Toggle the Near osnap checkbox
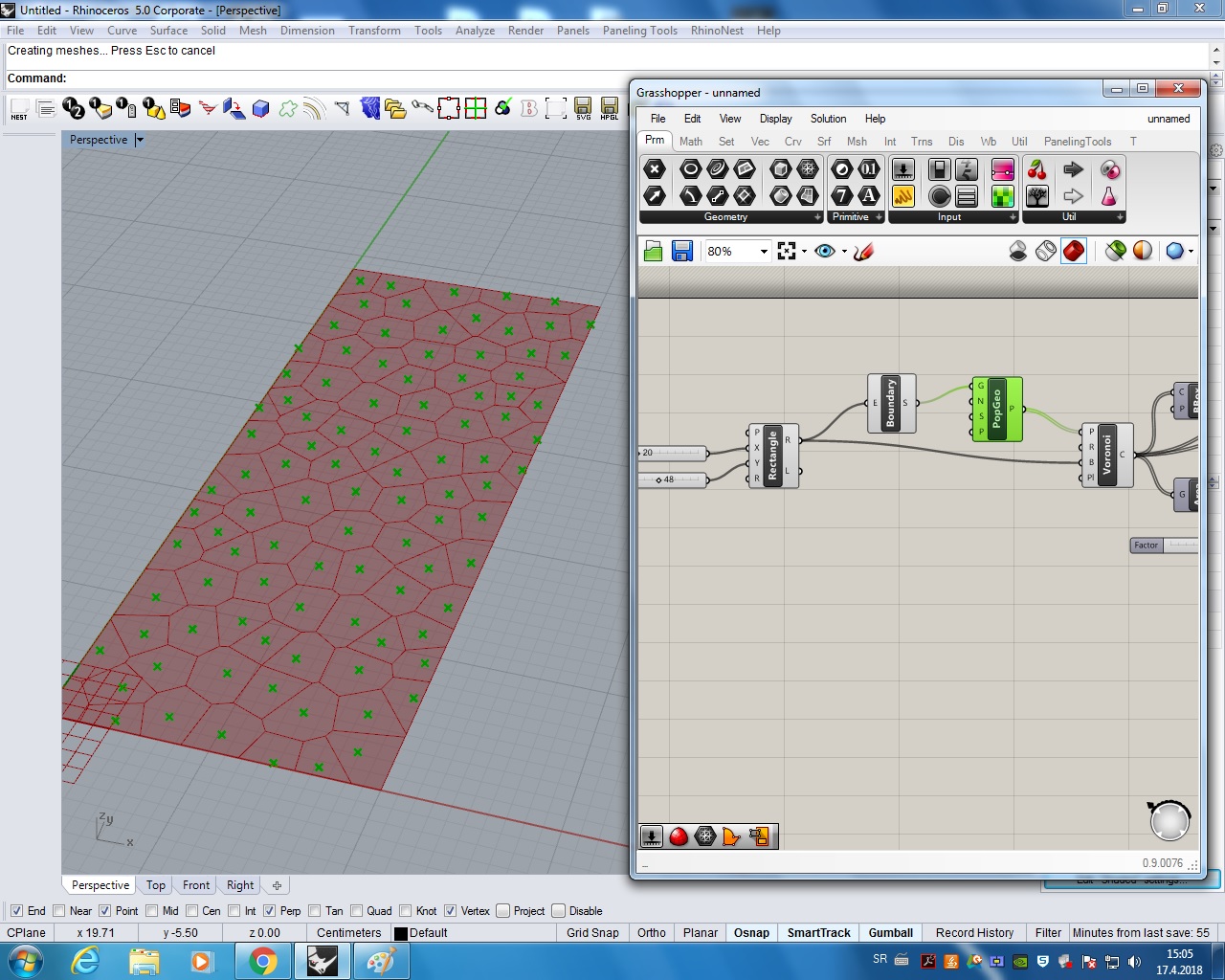 point(59,911)
